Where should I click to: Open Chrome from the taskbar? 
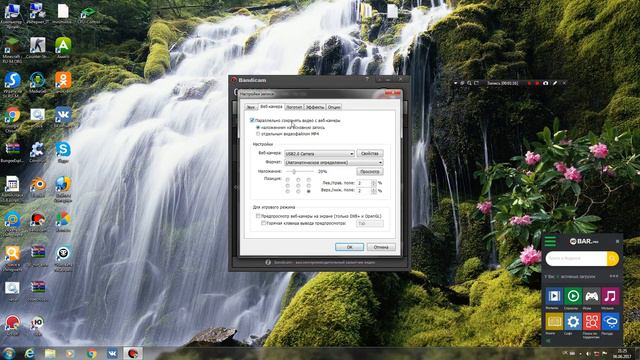91,353
